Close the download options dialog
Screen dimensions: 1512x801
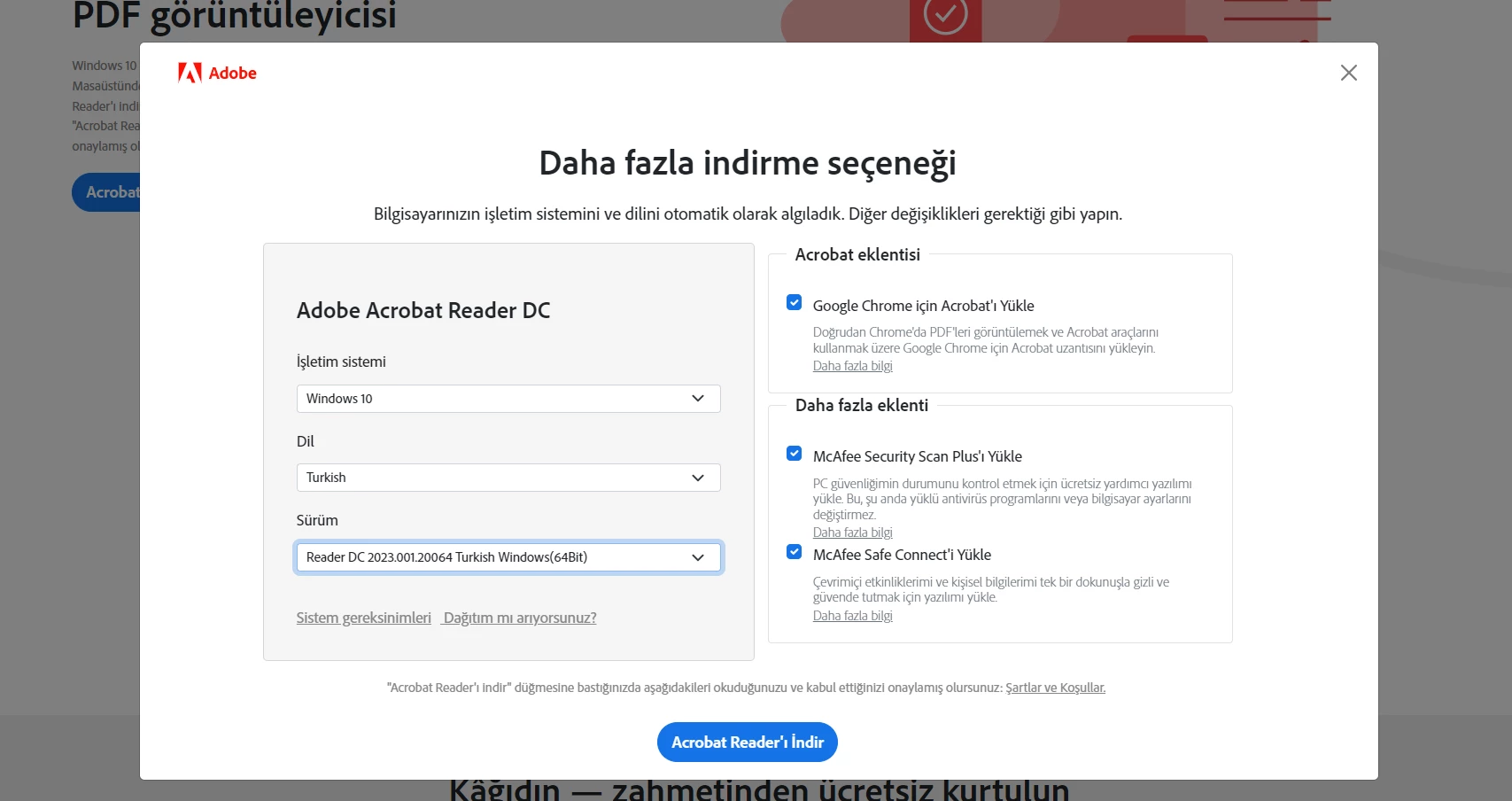[x=1348, y=73]
